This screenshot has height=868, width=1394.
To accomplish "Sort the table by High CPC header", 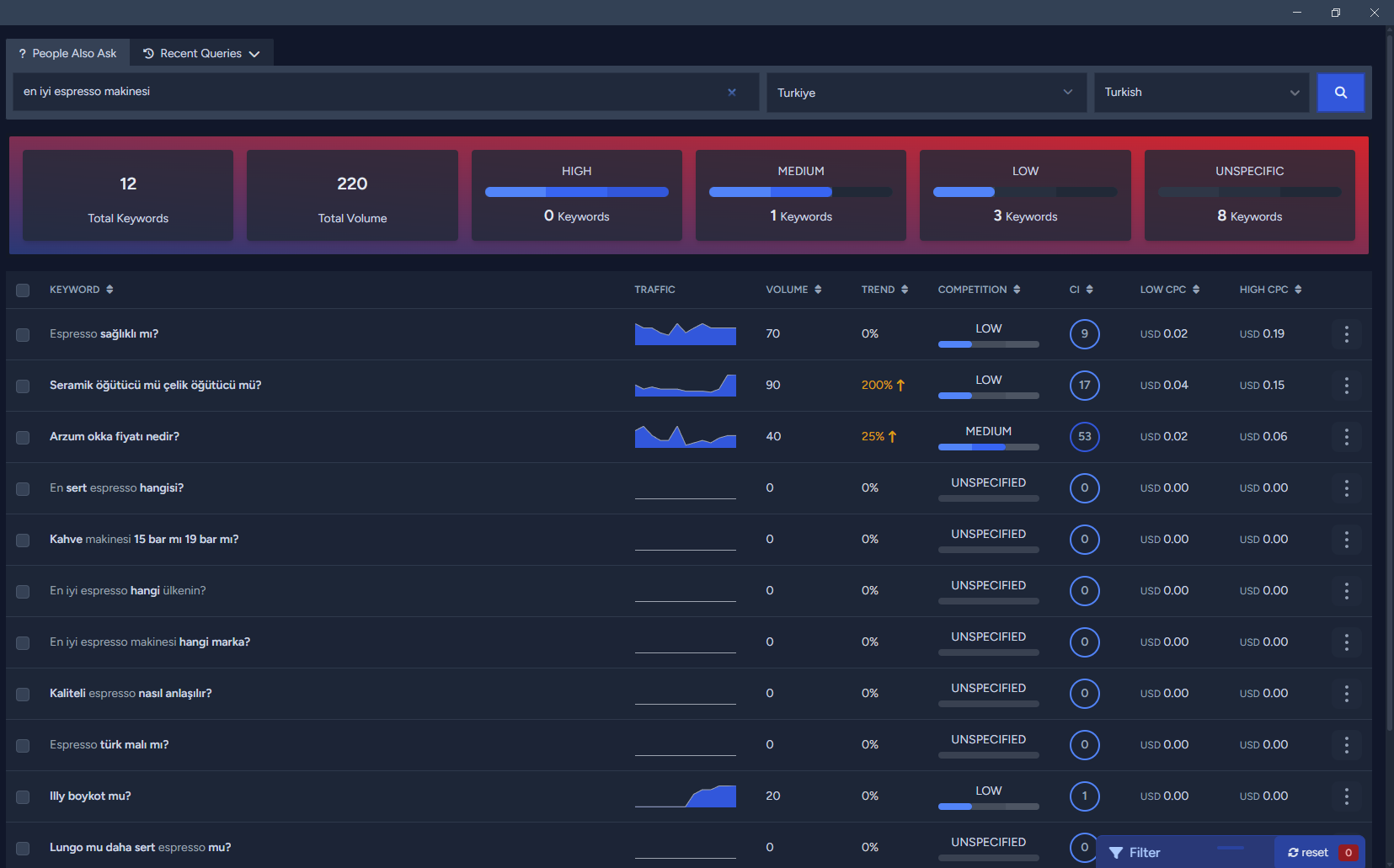I will point(1270,290).
